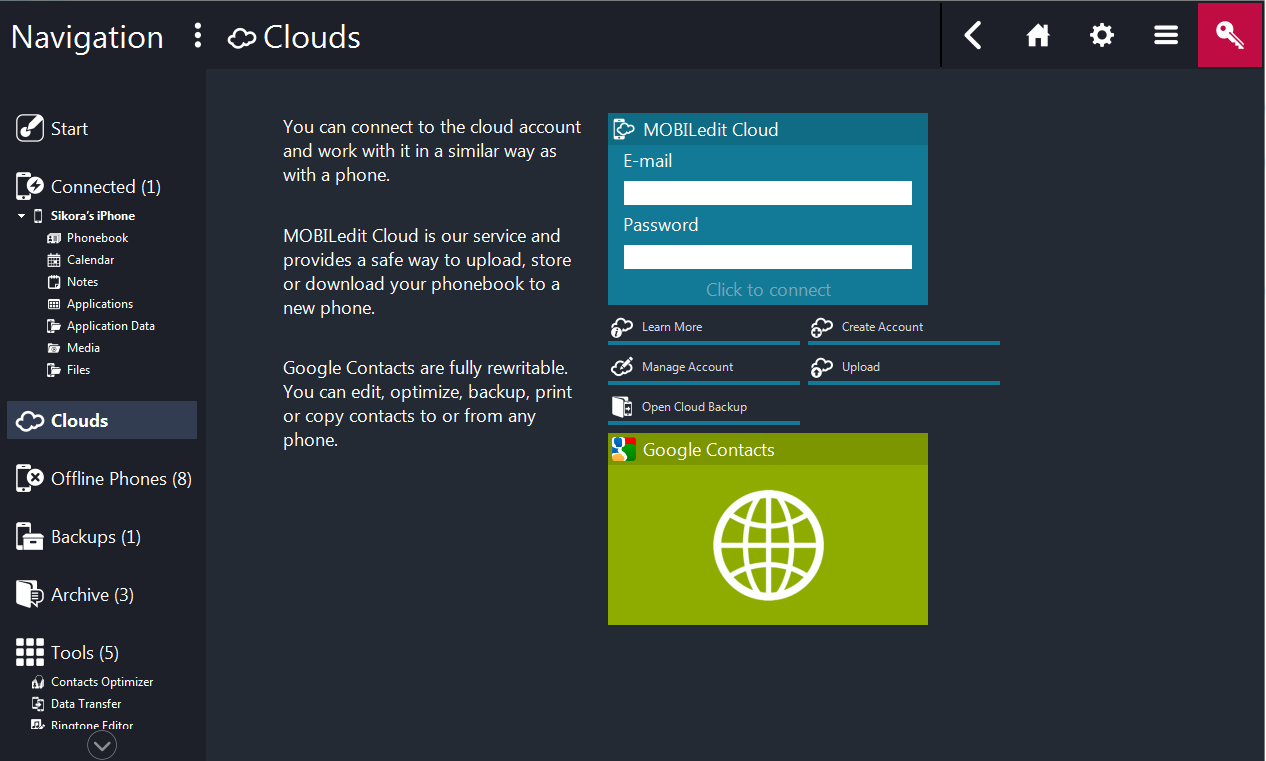
Task: Click the Files folder icon
Action: 54,370
